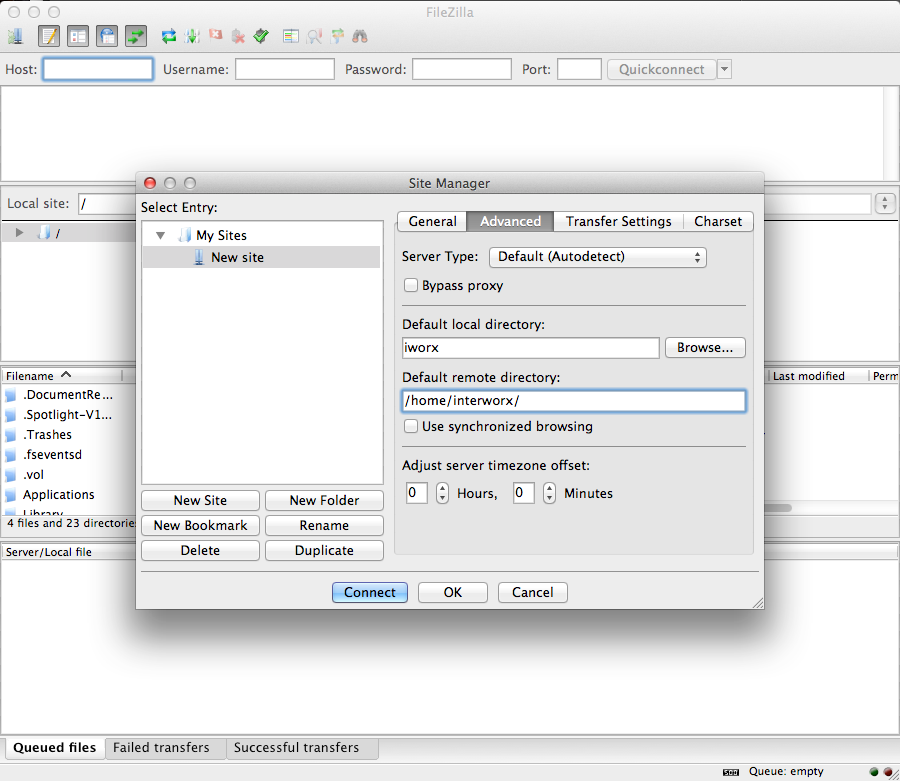Image resolution: width=900 pixels, height=781 pixels.
Task: Click the queue size icon in status bar
Action: click(x=730, y=772)
